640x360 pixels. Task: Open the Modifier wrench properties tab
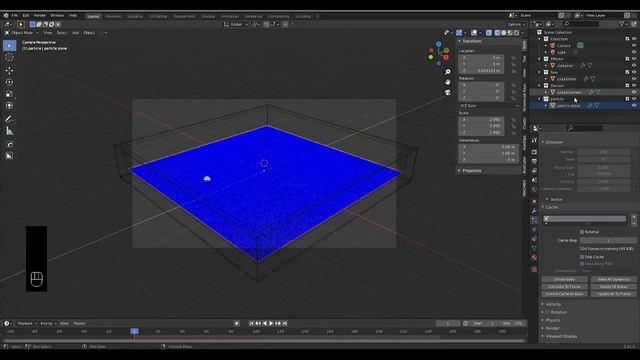click(534, 211)
